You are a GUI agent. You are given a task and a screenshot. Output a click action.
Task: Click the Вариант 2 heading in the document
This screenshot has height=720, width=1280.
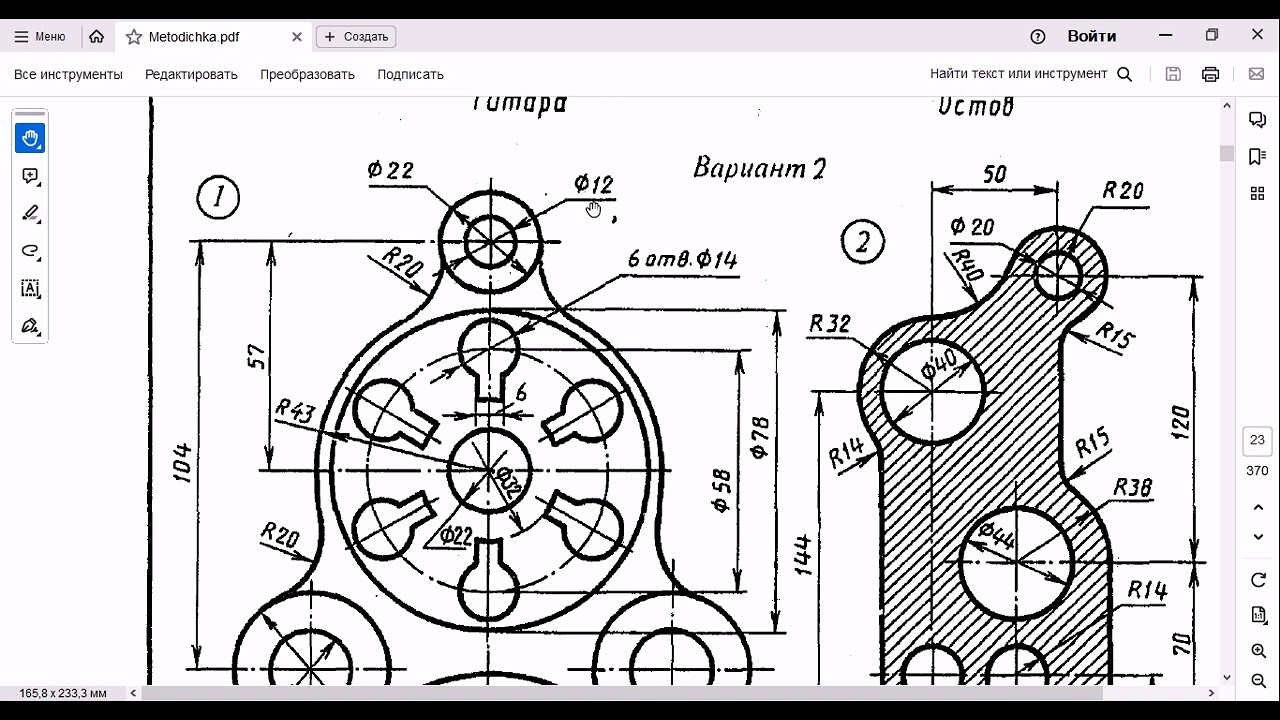click(x=760, y=168)
